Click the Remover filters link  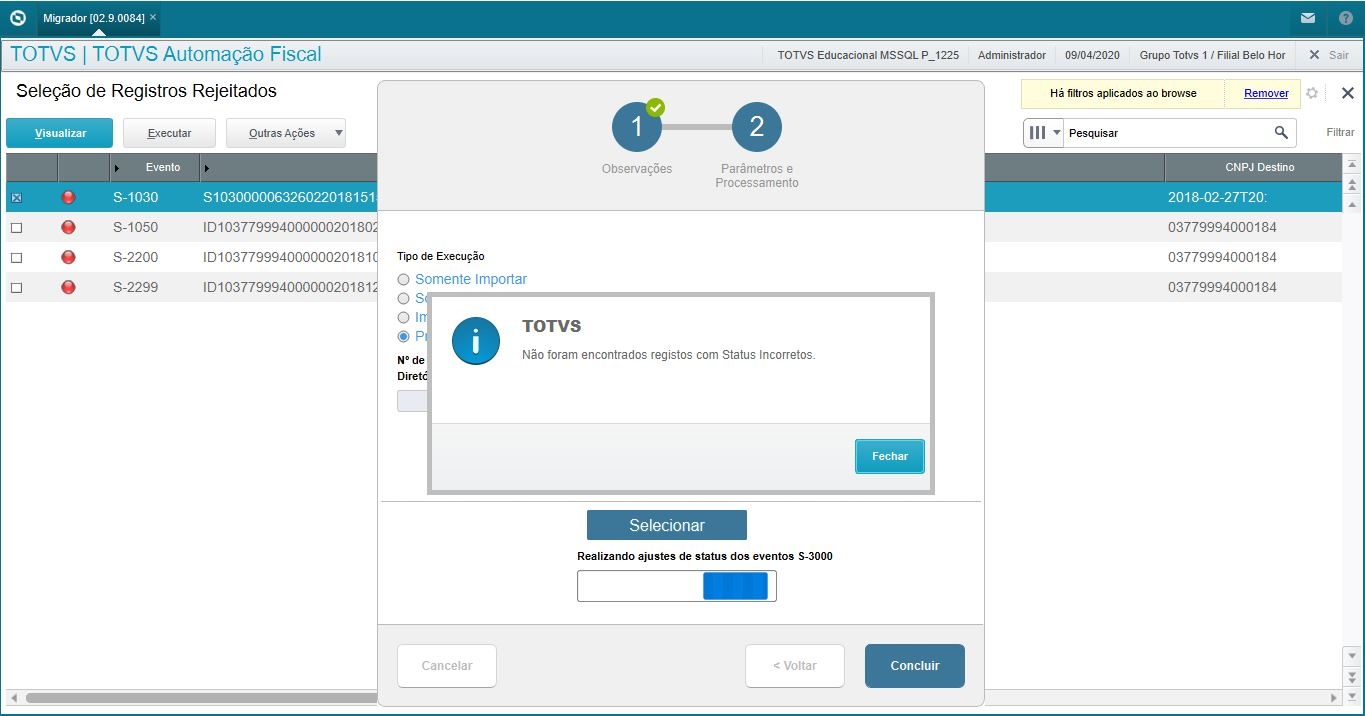[x=1266, y=93]
